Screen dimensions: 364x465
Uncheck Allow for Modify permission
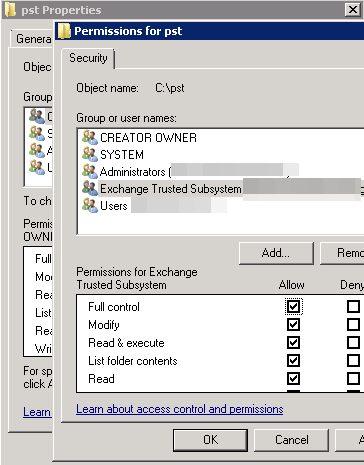click(293, 324)
